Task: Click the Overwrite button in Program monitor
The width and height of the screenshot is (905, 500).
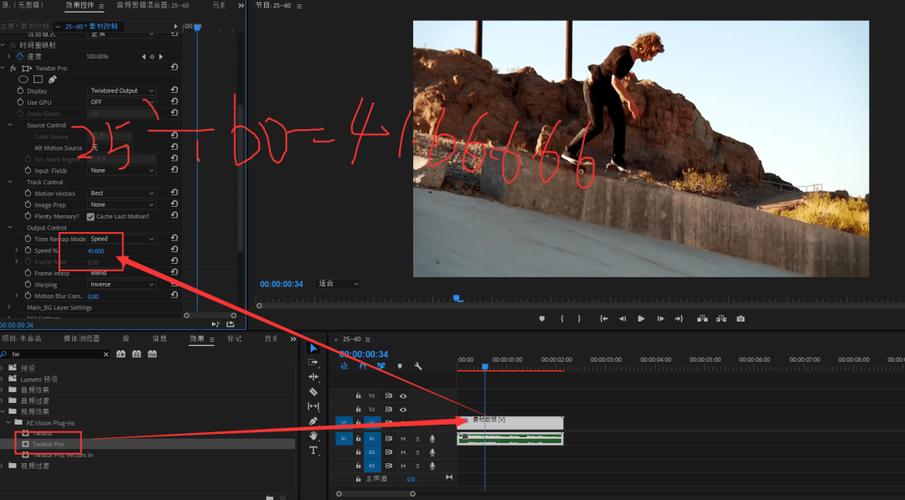Action: click(x=721, y=319)
